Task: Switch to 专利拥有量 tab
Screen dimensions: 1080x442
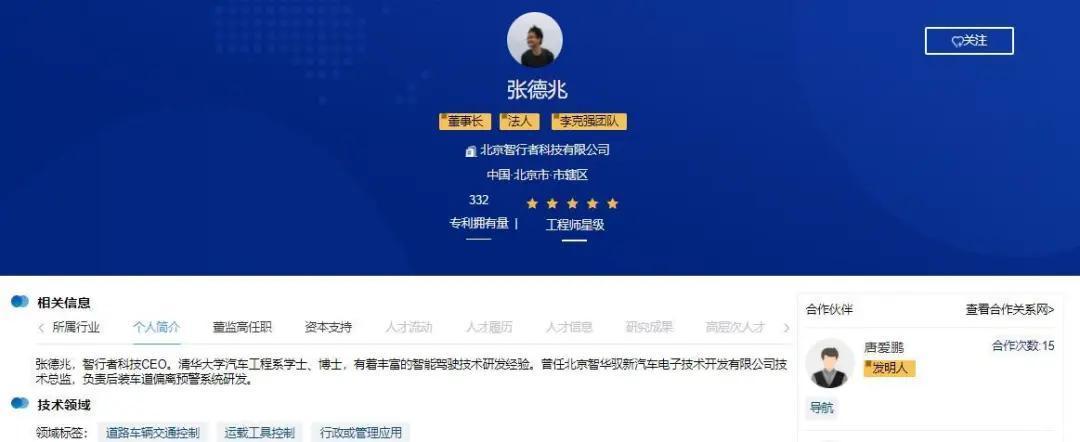Action: [479, 224]
